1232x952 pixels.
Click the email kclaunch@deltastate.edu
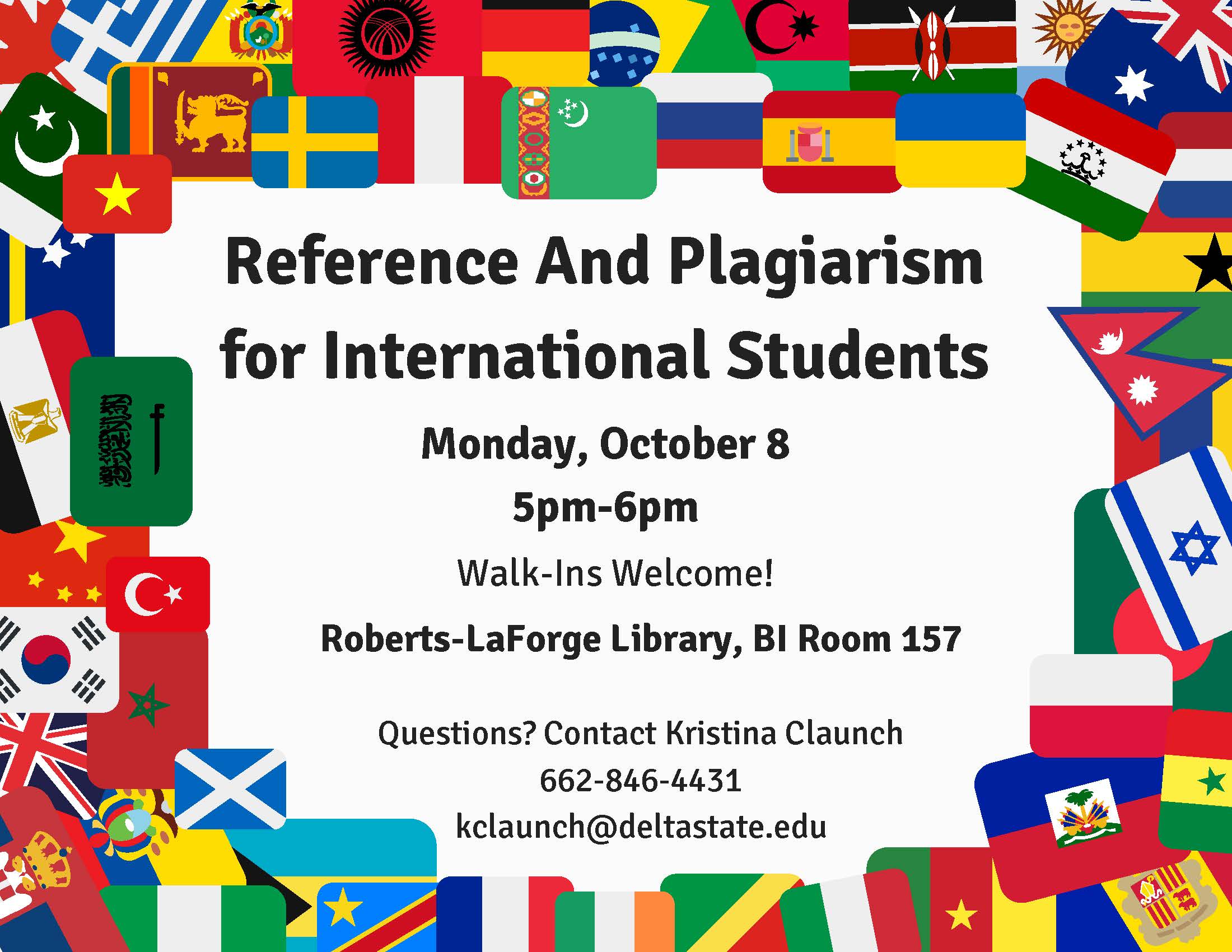click(641, 827)
